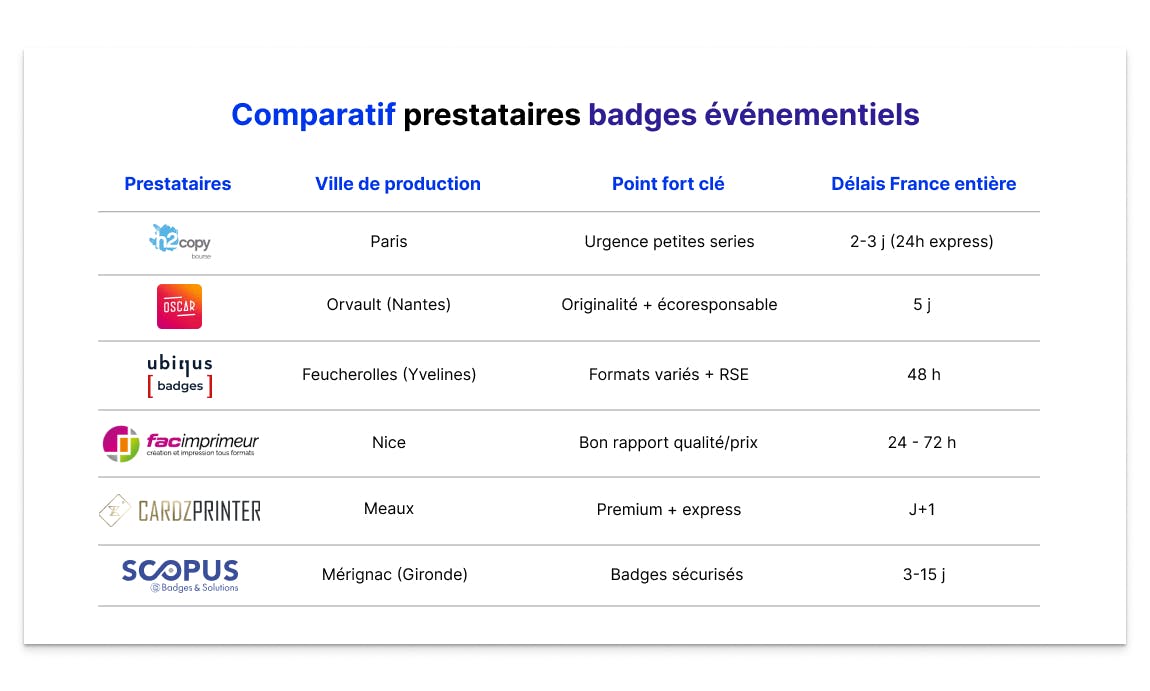The width and height of the screenshot is (1150, 691).
Task: Click the Comparatif prestataires title
Action: (575, 115)
